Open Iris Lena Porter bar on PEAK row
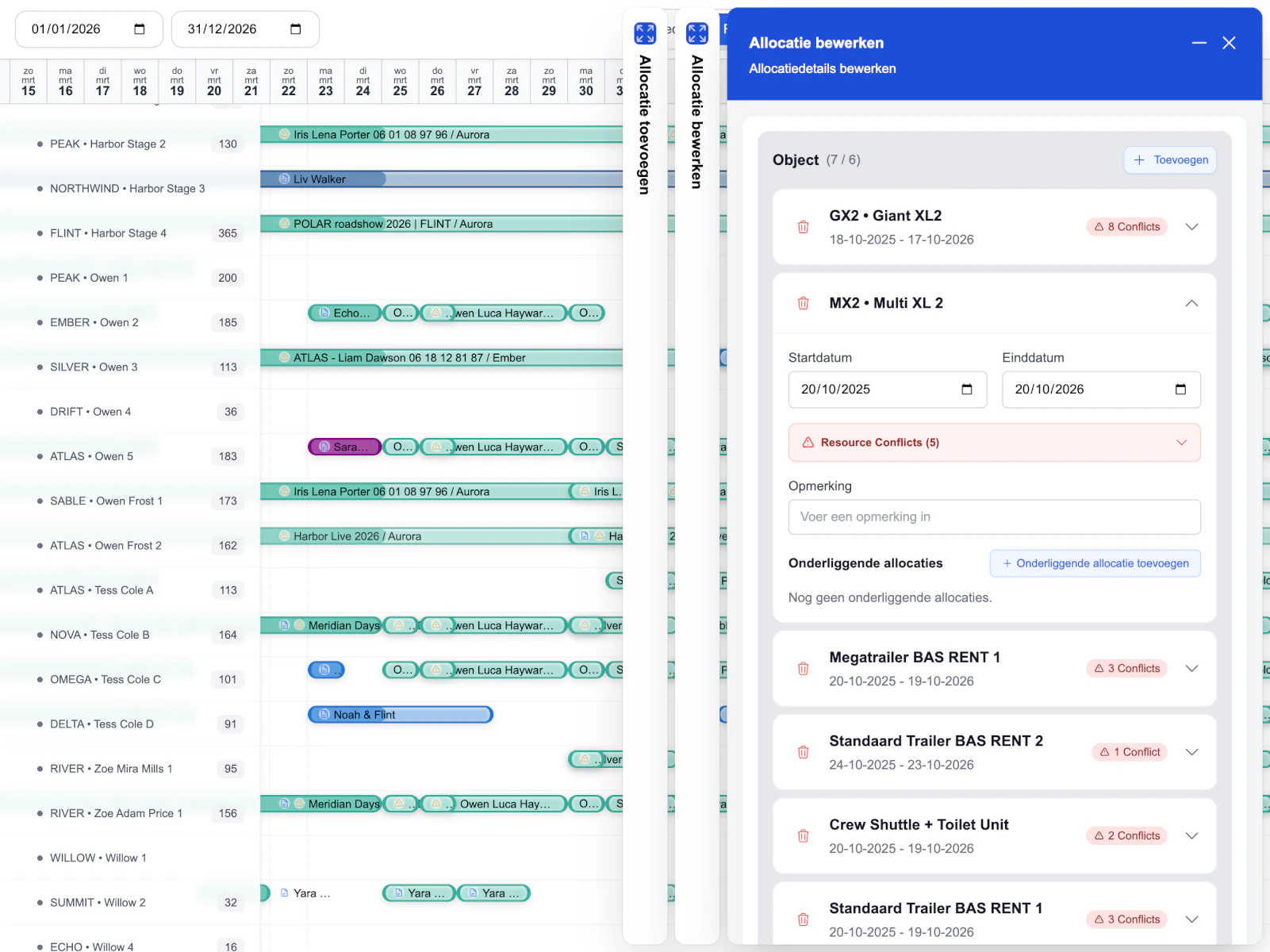Viewport: 1270px width, 952px height. 441,135
